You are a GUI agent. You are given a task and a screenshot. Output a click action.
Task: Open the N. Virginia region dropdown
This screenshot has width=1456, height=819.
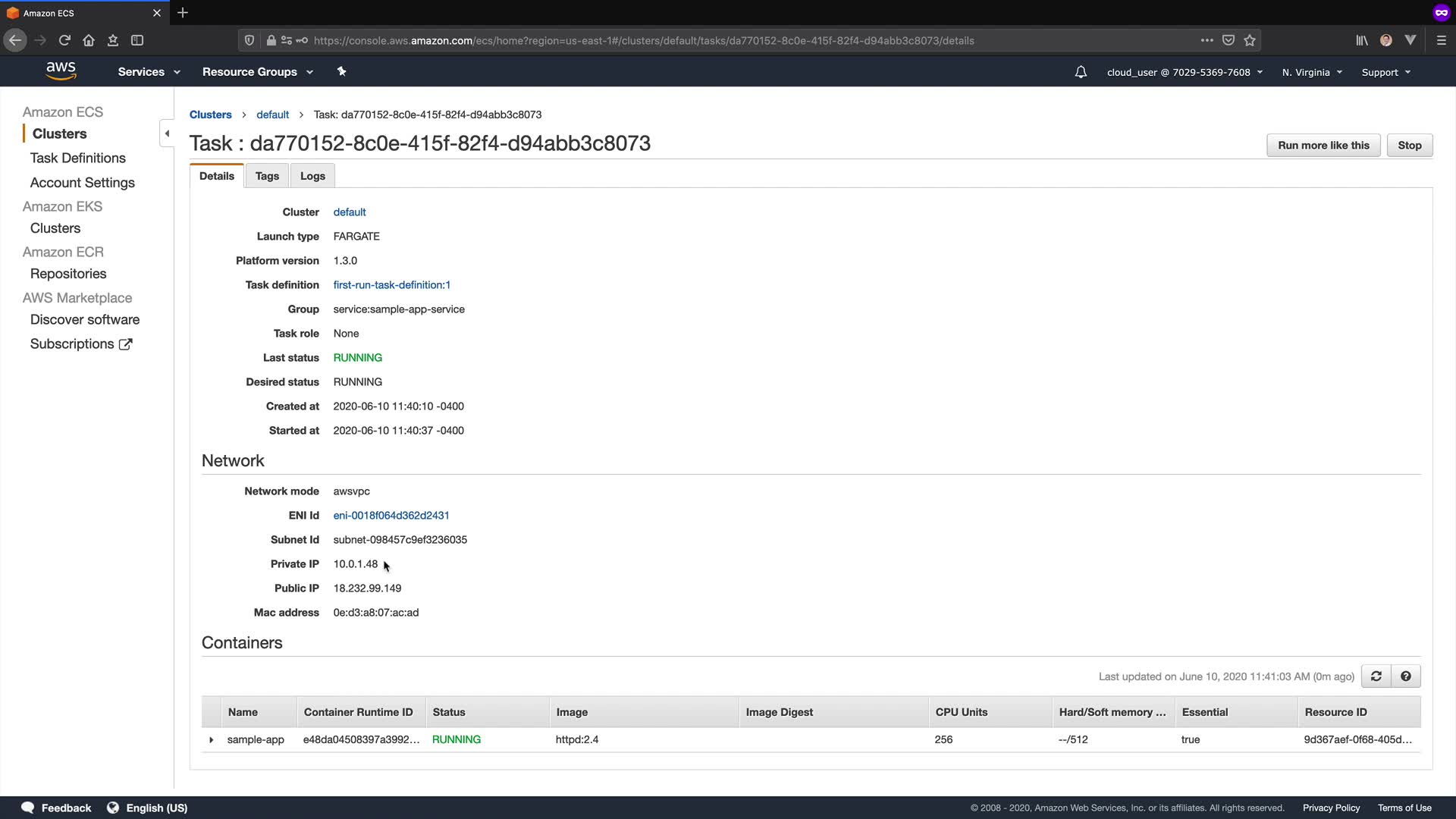pos(1312,72)
